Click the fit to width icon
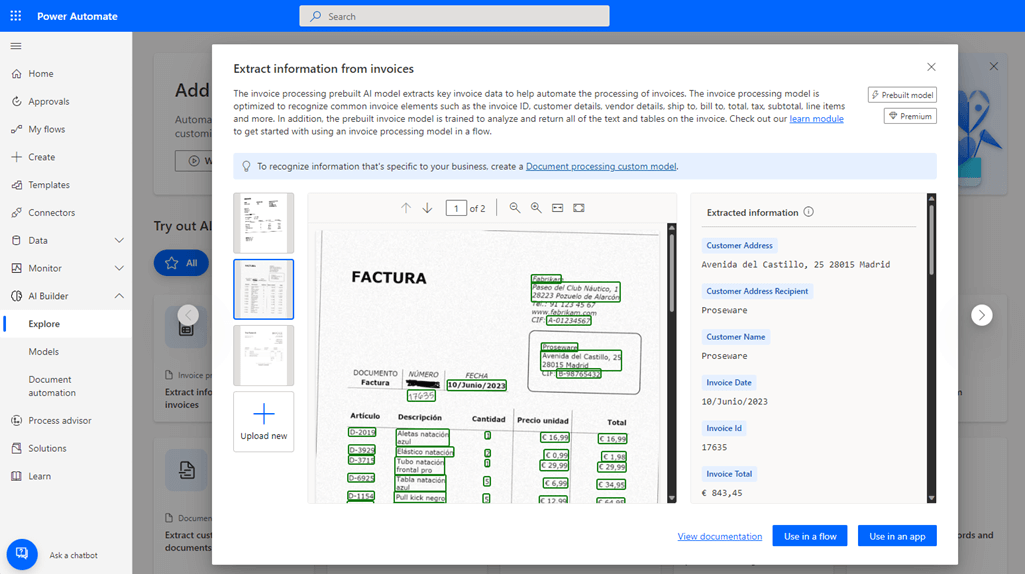The height and width of the screenshot is (574, 1025). (558, 208)
